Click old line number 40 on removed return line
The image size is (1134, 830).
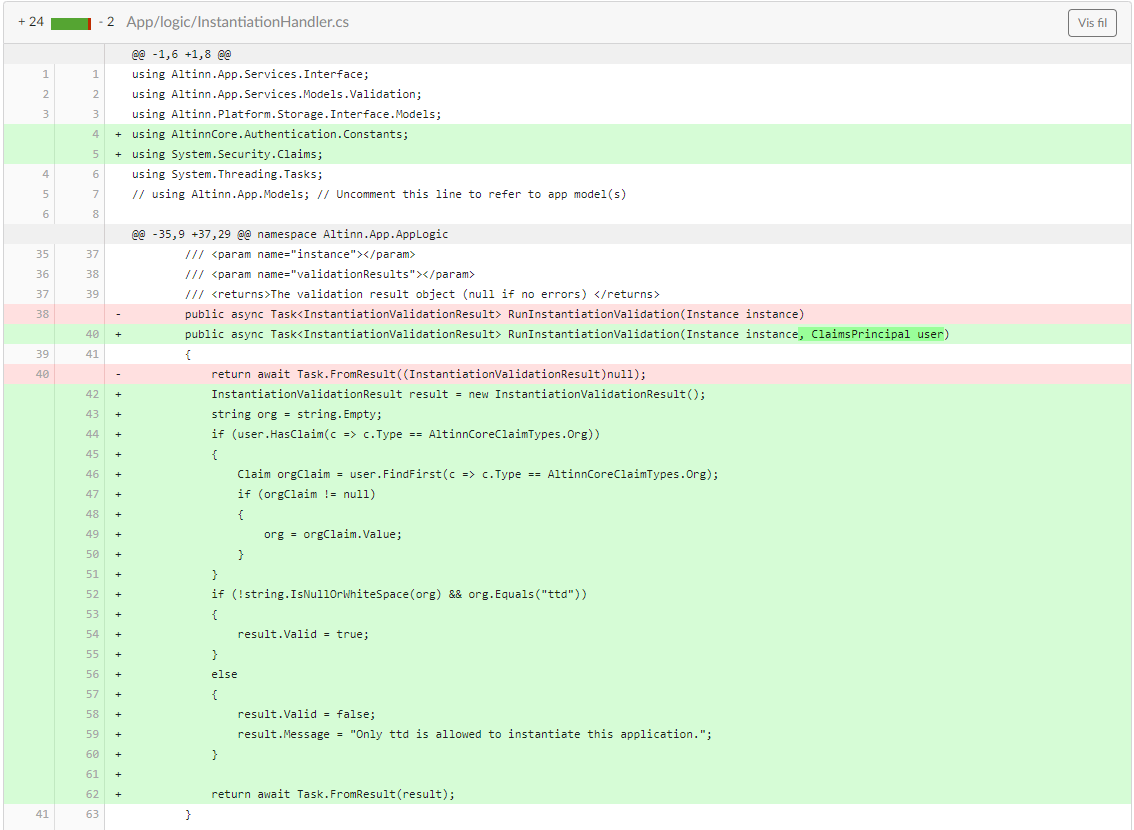(x=43, y=375)
